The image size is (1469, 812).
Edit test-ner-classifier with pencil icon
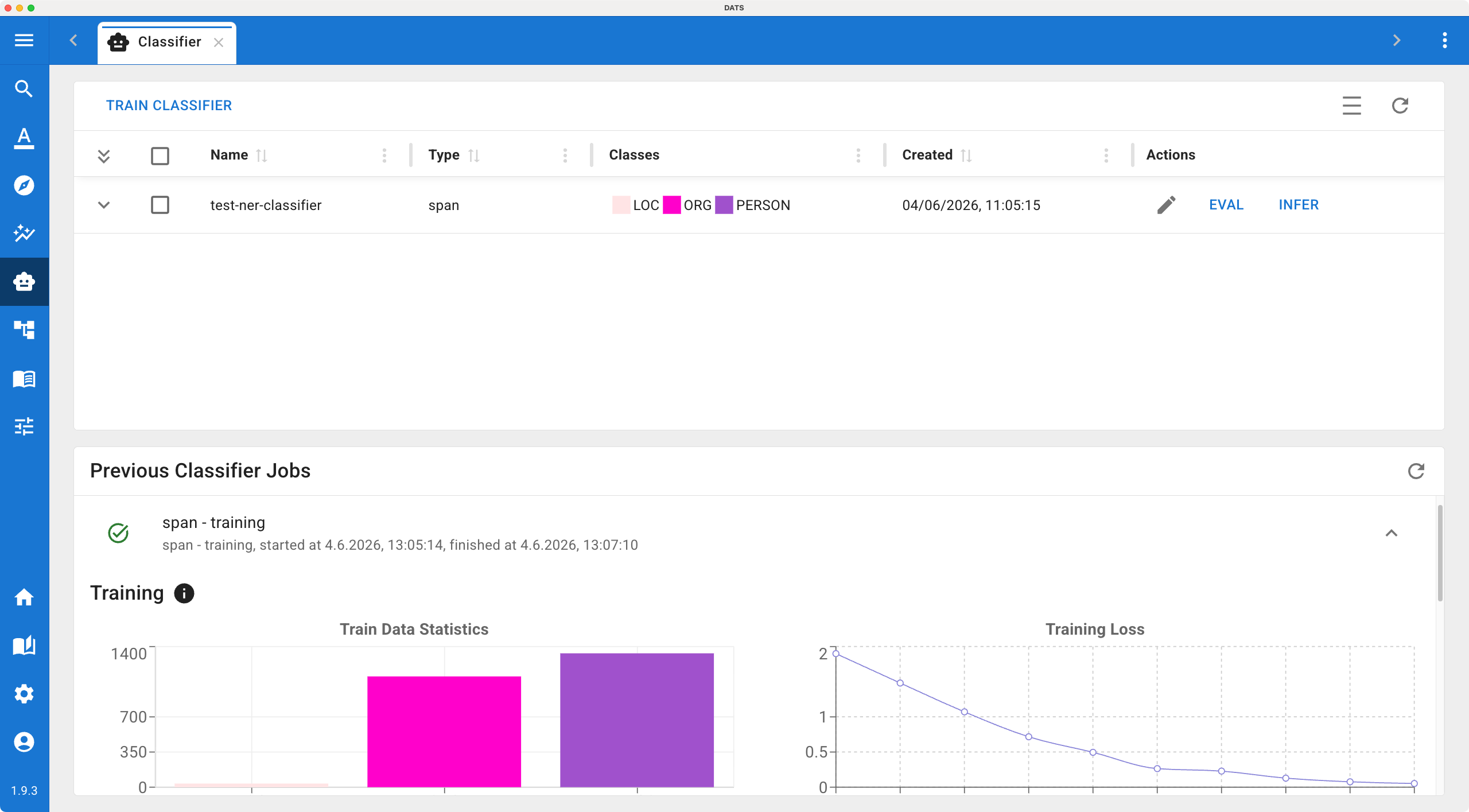1166,205
